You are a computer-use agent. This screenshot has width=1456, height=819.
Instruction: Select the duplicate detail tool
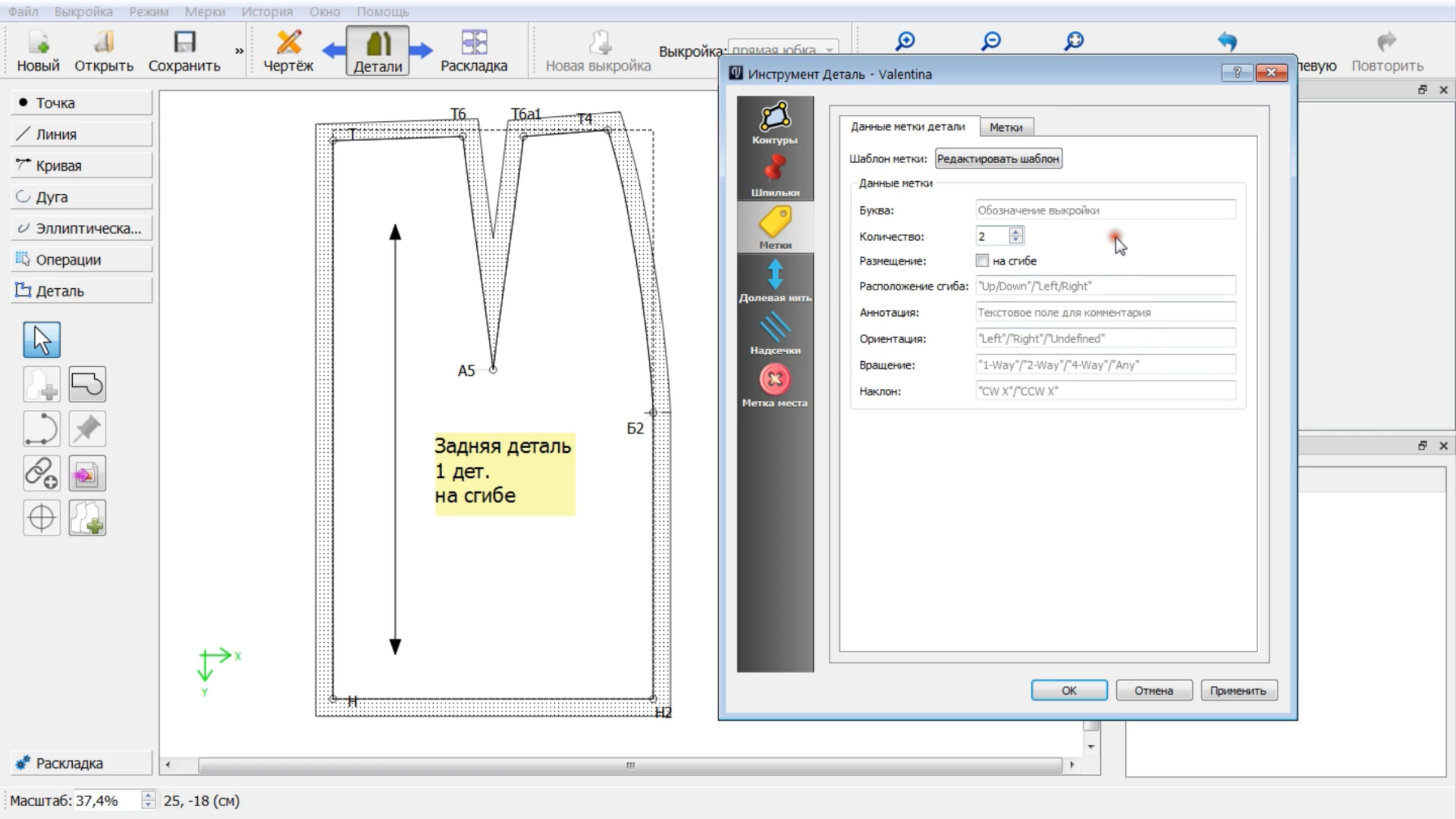pyautogui.click(x=87, y=518)
